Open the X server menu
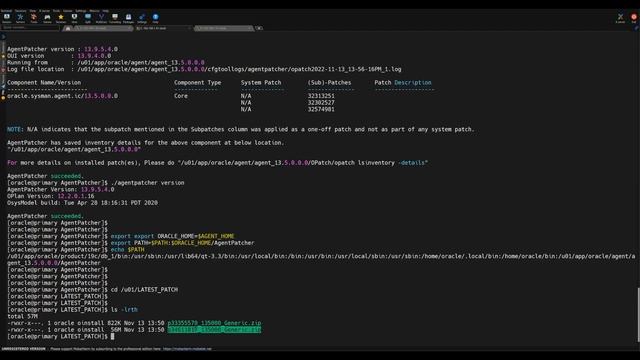This screenshot has height=360, width=640. coord(44,11)
